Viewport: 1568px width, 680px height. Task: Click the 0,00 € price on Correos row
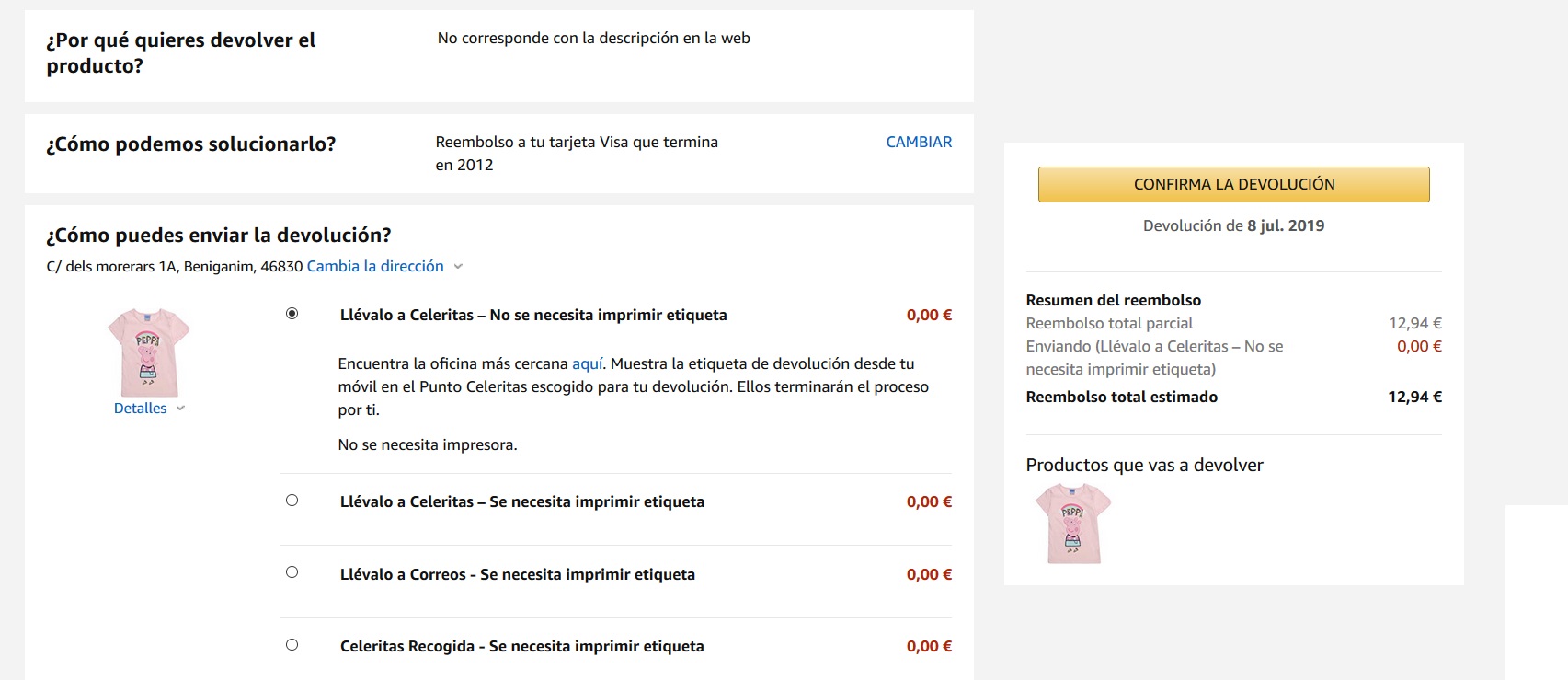click(929, 574)
